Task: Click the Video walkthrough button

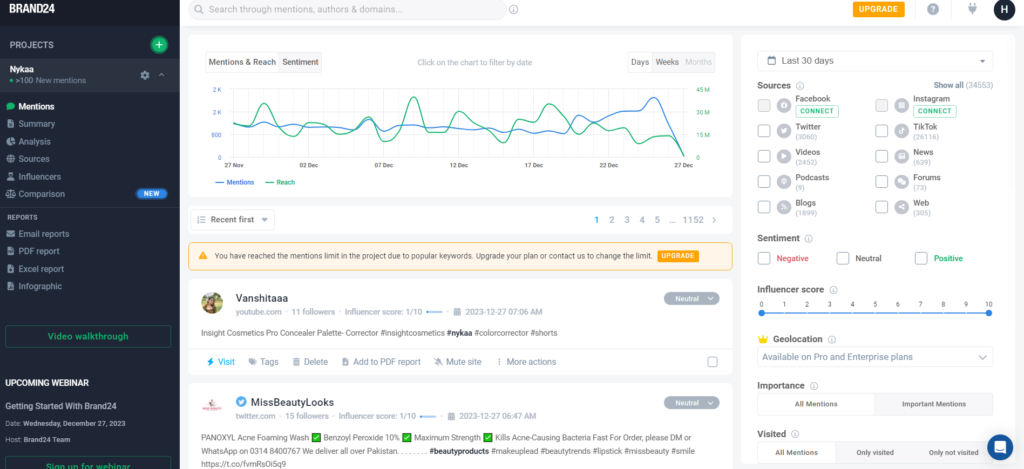Action: 88,336
